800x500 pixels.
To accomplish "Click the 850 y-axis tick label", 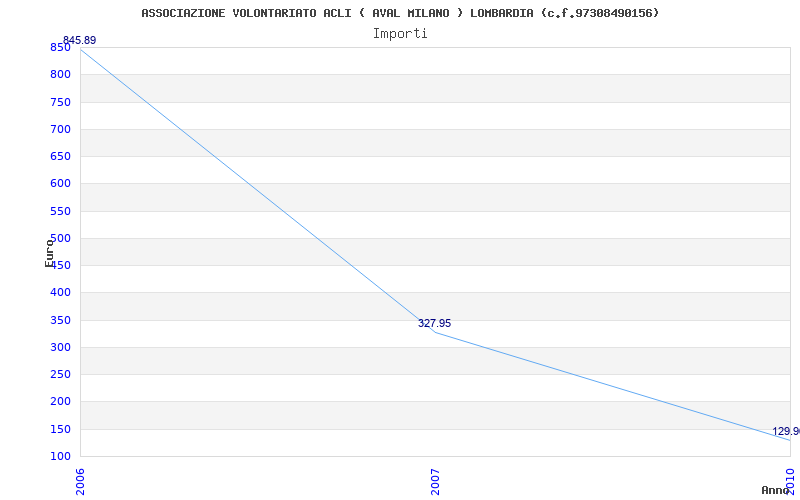I will (60, 47).
